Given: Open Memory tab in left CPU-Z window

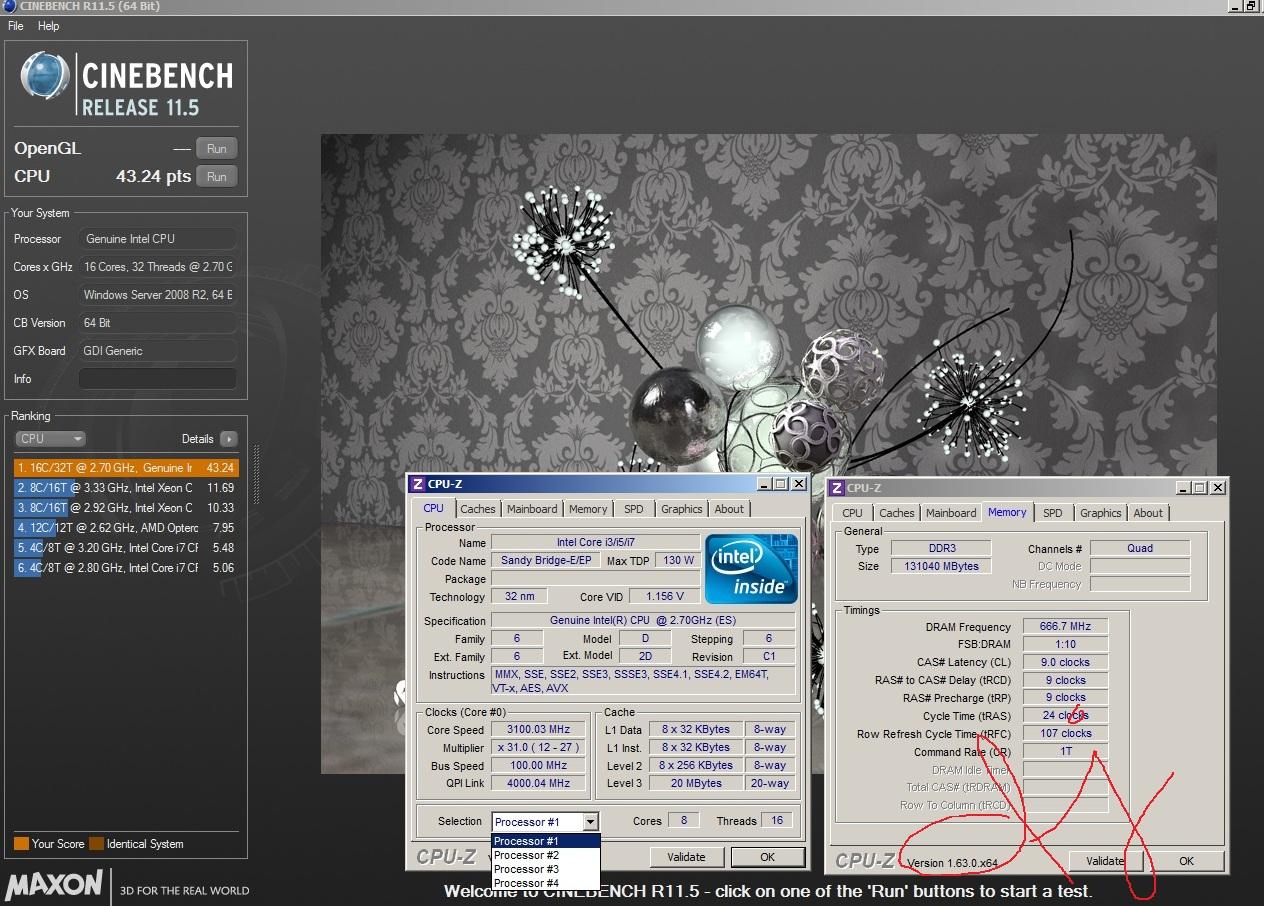Looking at the screenshot, I should pos(588,509).
